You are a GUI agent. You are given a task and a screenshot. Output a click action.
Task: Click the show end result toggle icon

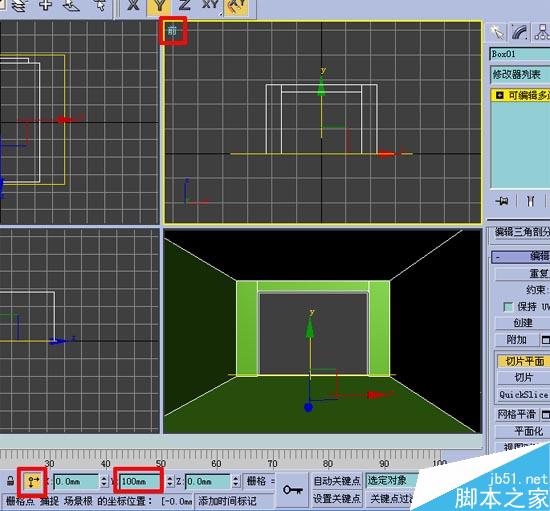(531, 201)
